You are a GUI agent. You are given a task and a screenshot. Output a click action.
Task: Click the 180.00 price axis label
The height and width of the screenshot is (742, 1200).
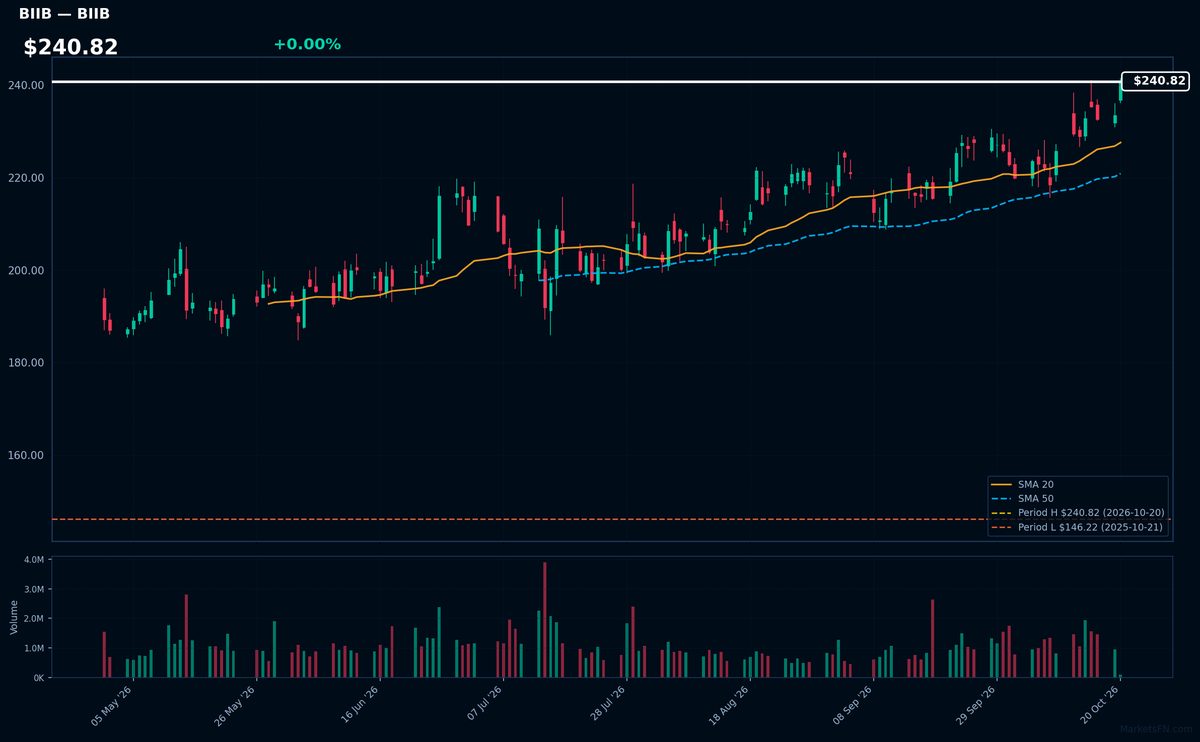point(27,363)
